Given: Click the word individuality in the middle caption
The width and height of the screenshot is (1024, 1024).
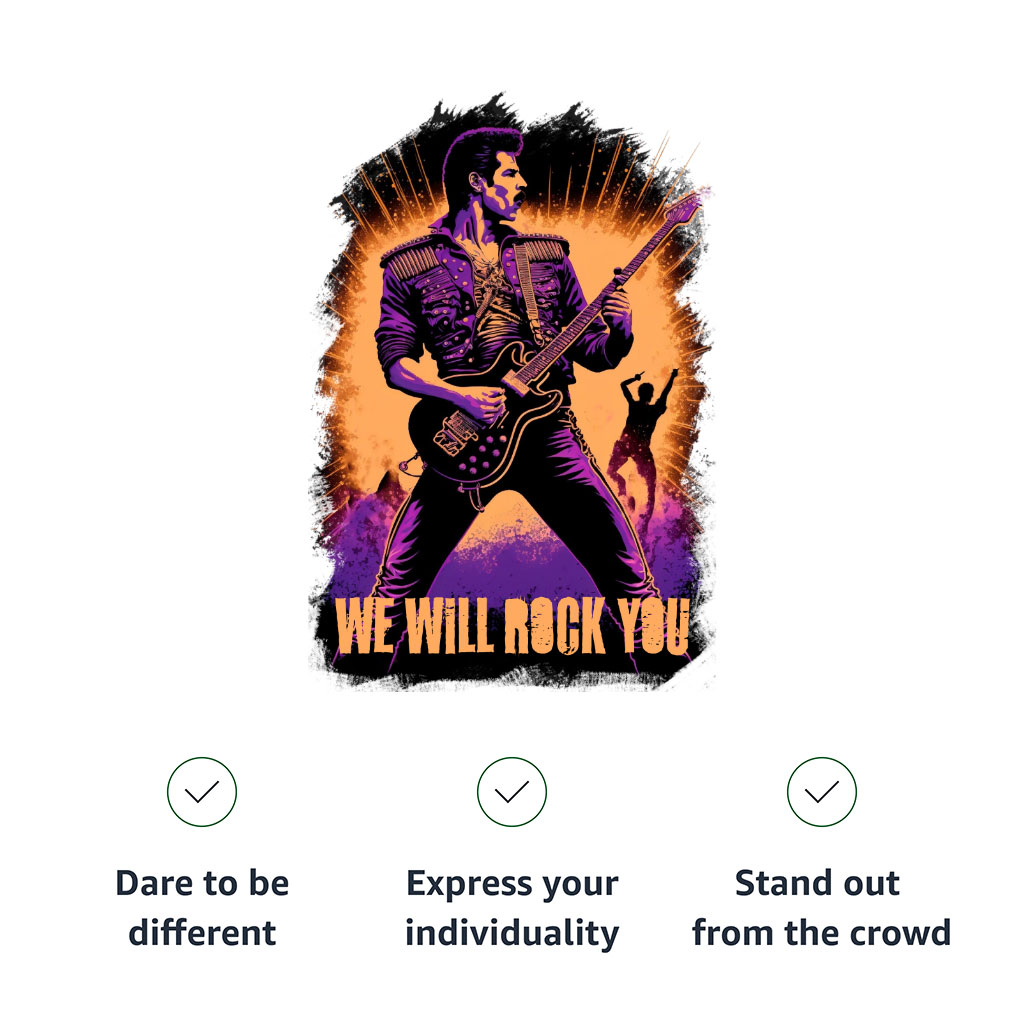Looking at the screenshot, I should click(x=512, y=934).
